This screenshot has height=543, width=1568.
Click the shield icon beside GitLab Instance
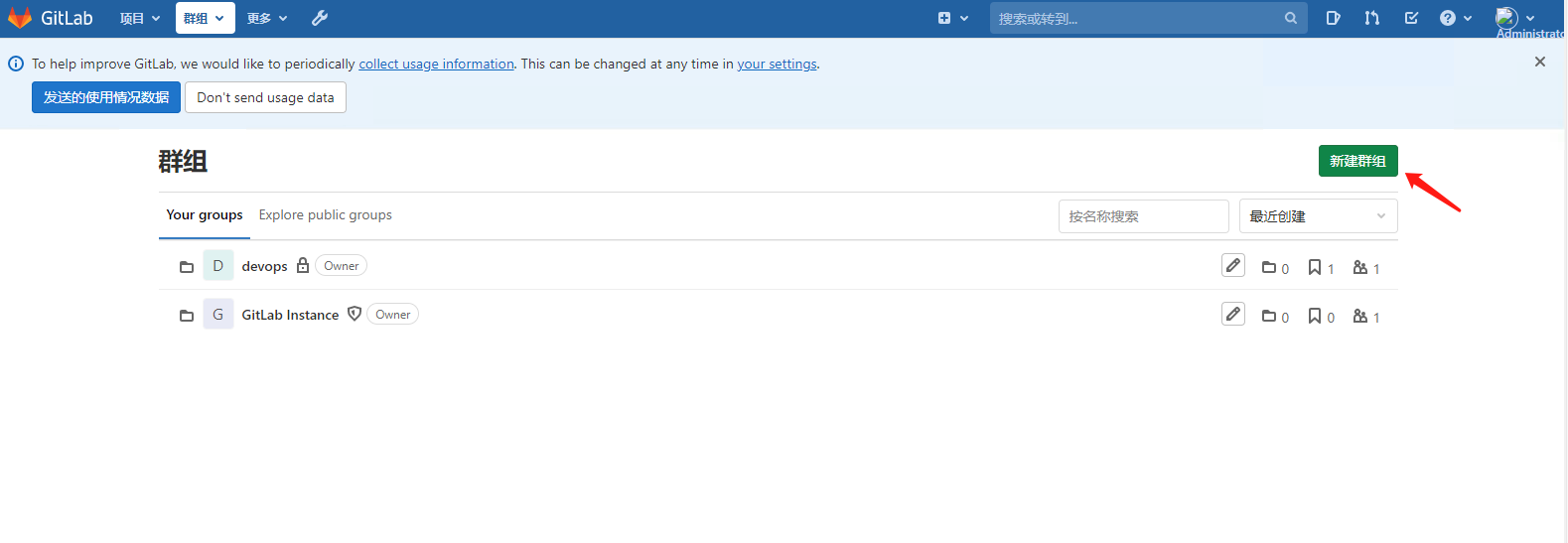(x=355, y=314)
